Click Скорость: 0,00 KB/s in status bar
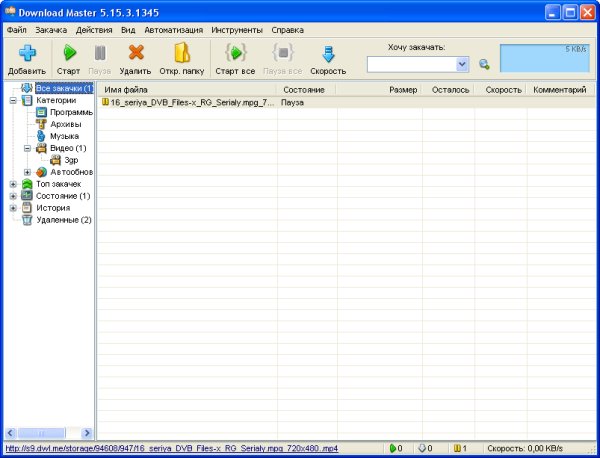This screenshot has height=458, width=600. pos(525,448)
